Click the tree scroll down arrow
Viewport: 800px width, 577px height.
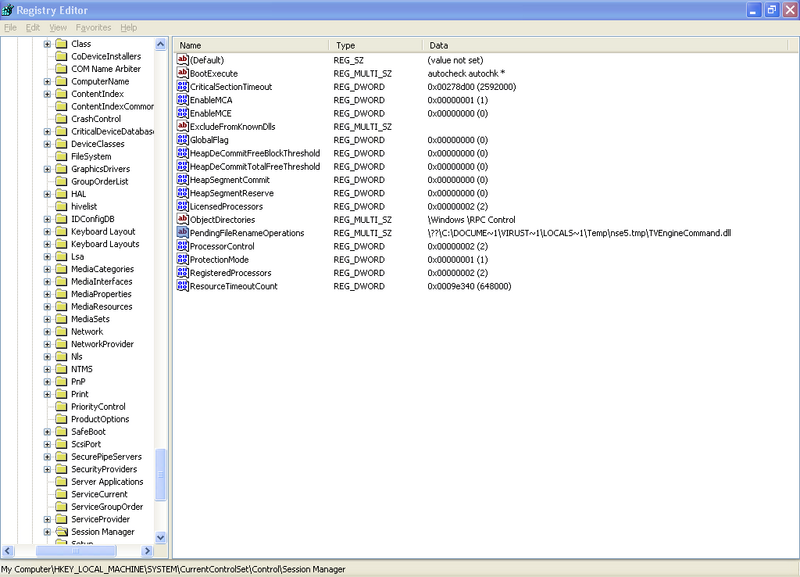[161, 537]
